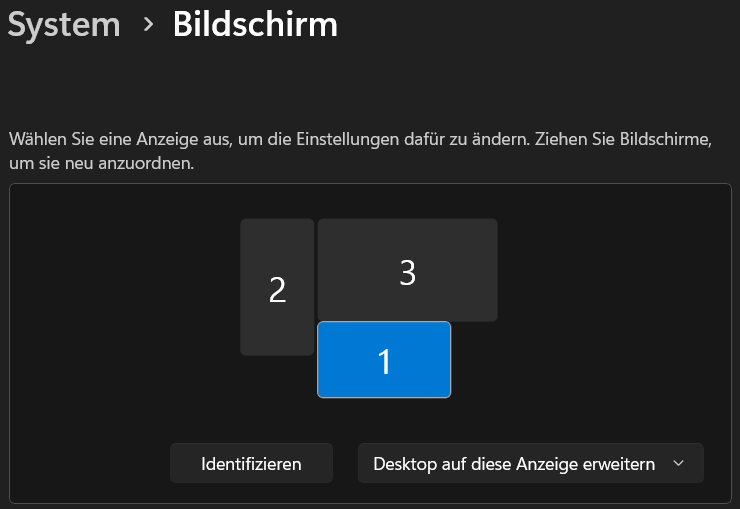Viewport: 740px width, 509px height.
Task: Click the number 1 label on the blue display
Action: click(x=384, y=362)
